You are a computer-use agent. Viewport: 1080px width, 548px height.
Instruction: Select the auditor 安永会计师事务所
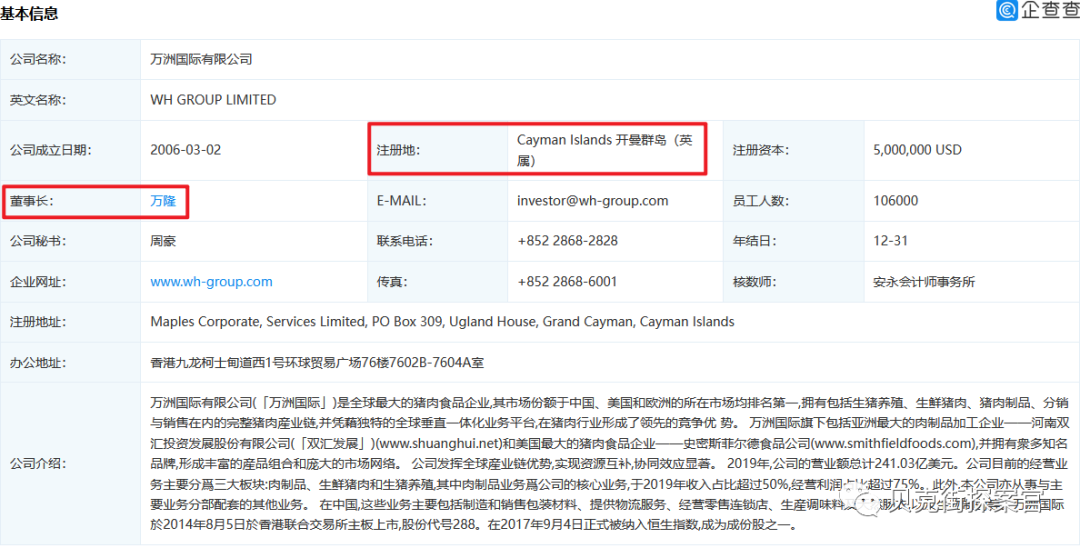pyautogui.click(x=923, y=282)
